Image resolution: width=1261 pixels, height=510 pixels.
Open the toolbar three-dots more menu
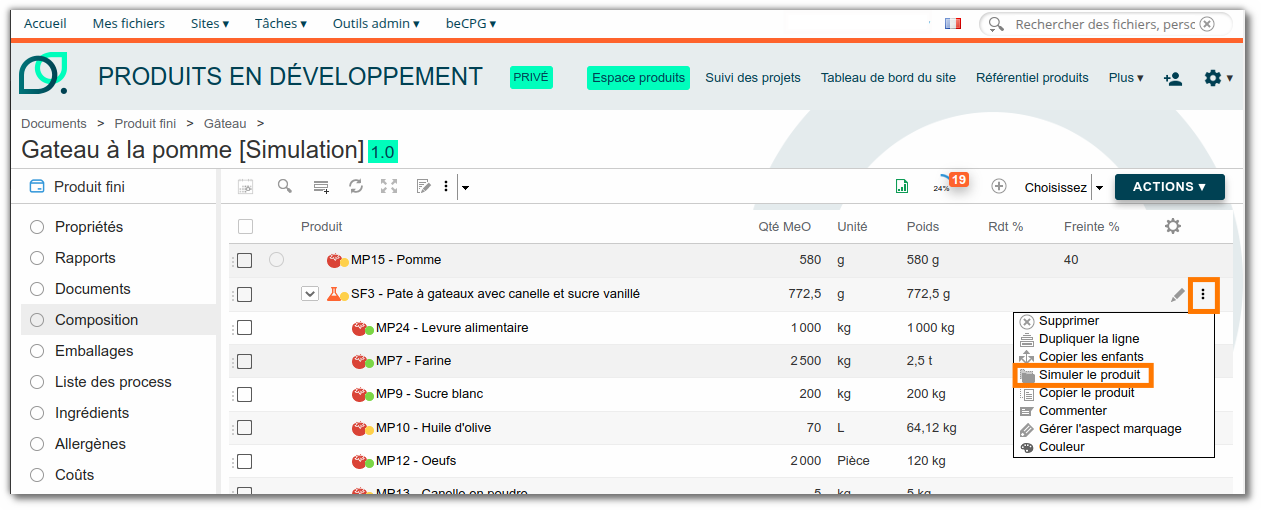446,186
